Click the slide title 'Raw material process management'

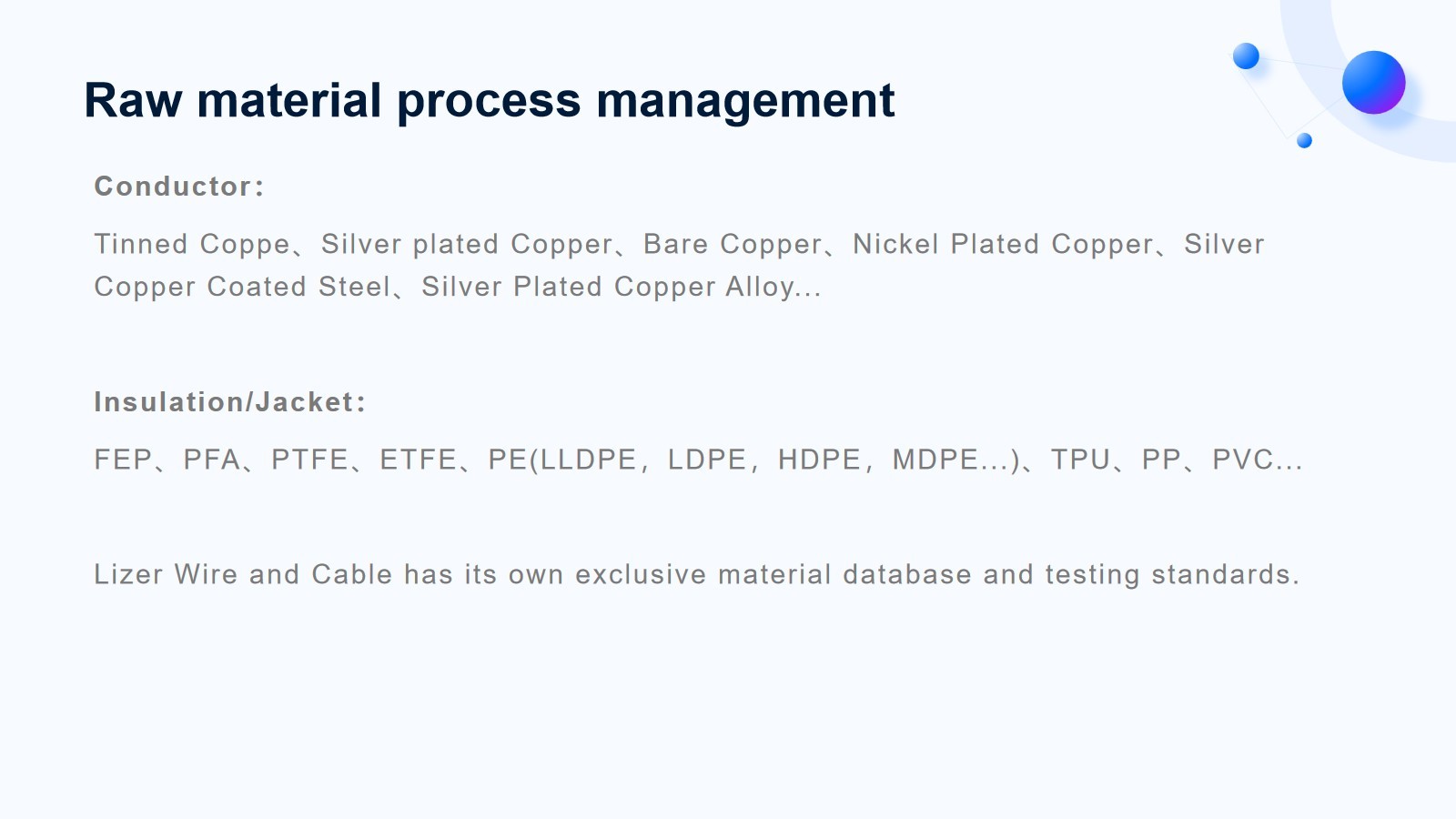[x=490, y=100]
